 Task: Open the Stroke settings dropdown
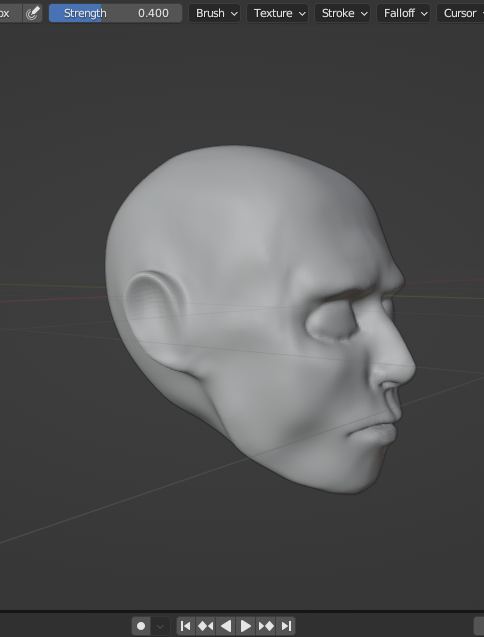tap(343, 13)
